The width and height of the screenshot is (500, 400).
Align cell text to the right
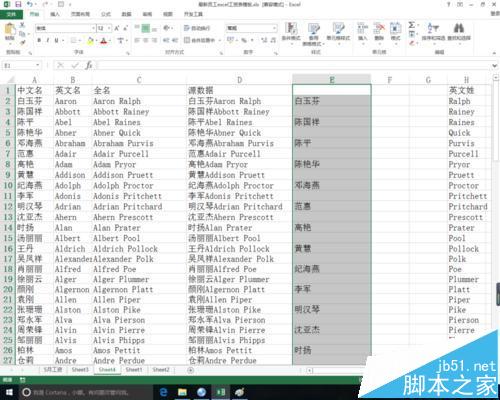(x=154, y=40)
